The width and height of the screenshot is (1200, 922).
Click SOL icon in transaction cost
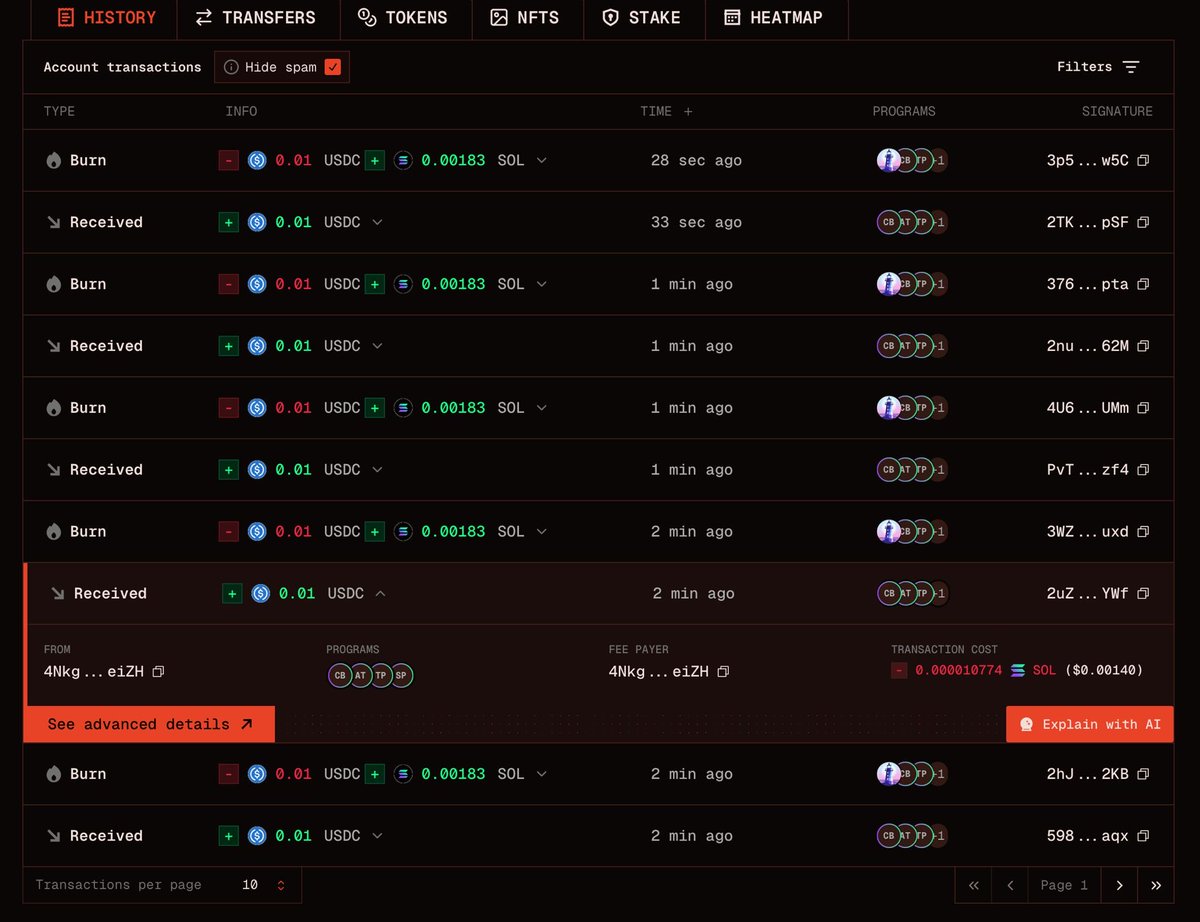(x=1018, y=670)
